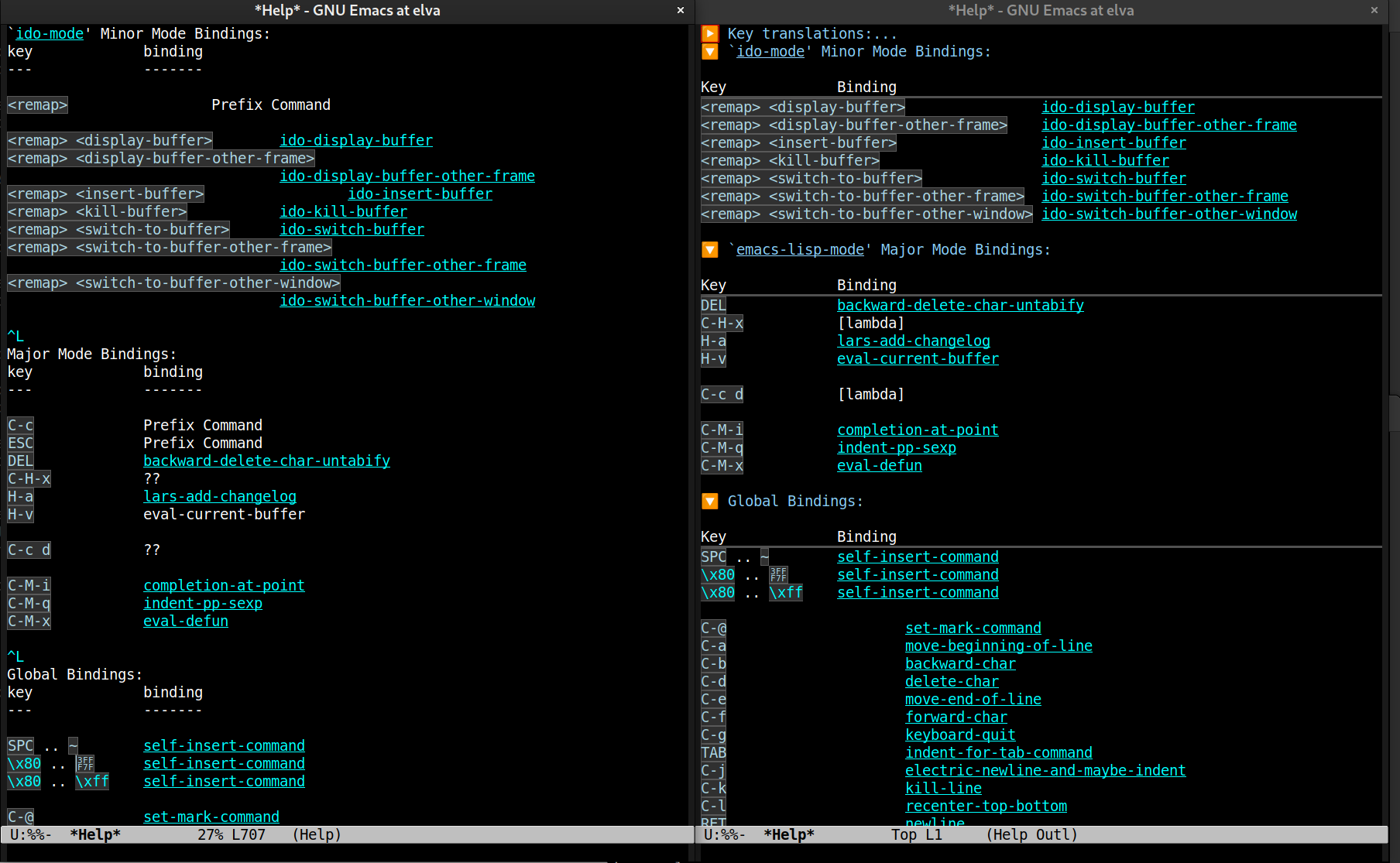This screenshot has width=1400, height=863.
Task: Click self-insert-command for \x80 .. \xff right window
Action: (918, 592)
